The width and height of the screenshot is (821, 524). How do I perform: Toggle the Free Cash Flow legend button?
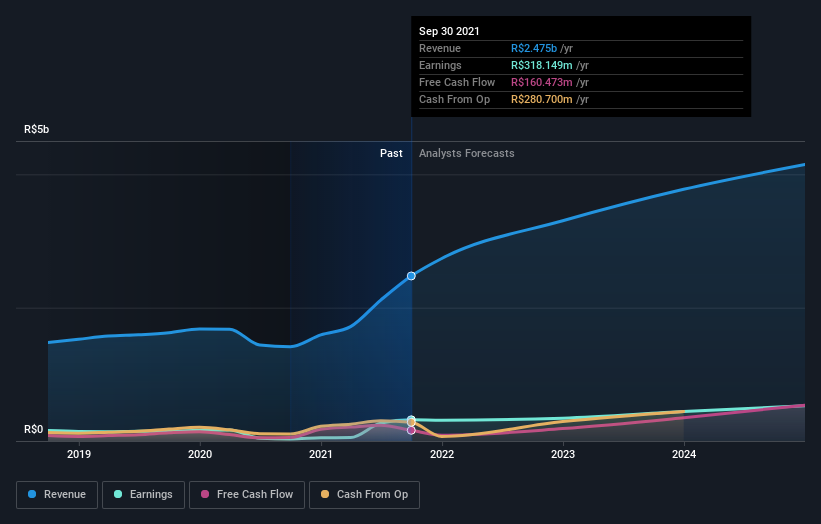click(x=247, y=495)
